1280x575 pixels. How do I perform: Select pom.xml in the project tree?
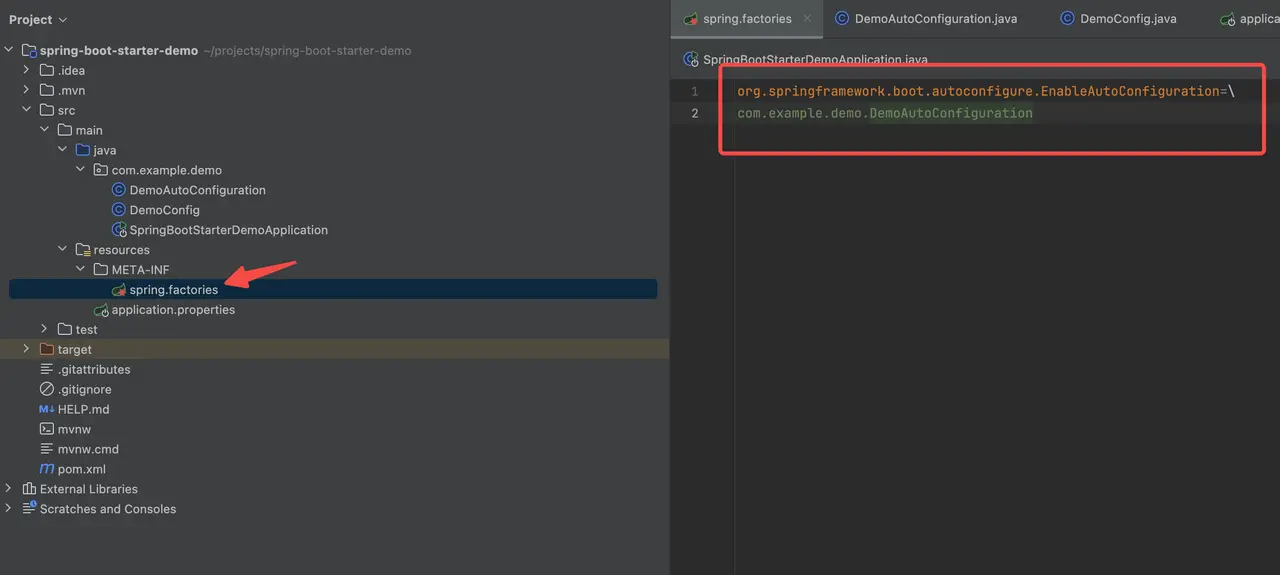81,469
